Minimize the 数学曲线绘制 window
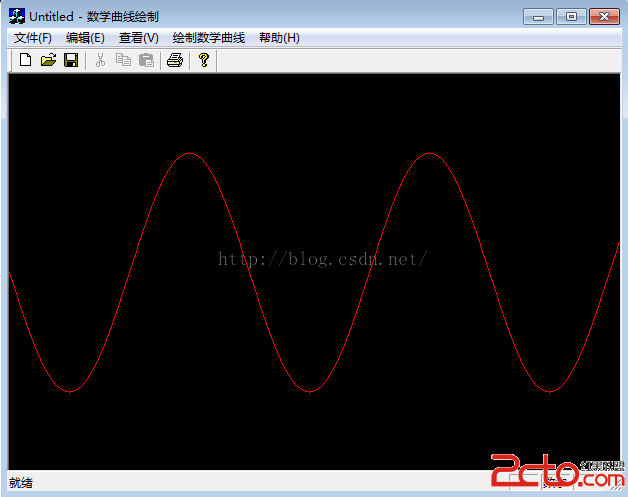The width and height of the screenshot is (628, 497). [x=538, y=17]
